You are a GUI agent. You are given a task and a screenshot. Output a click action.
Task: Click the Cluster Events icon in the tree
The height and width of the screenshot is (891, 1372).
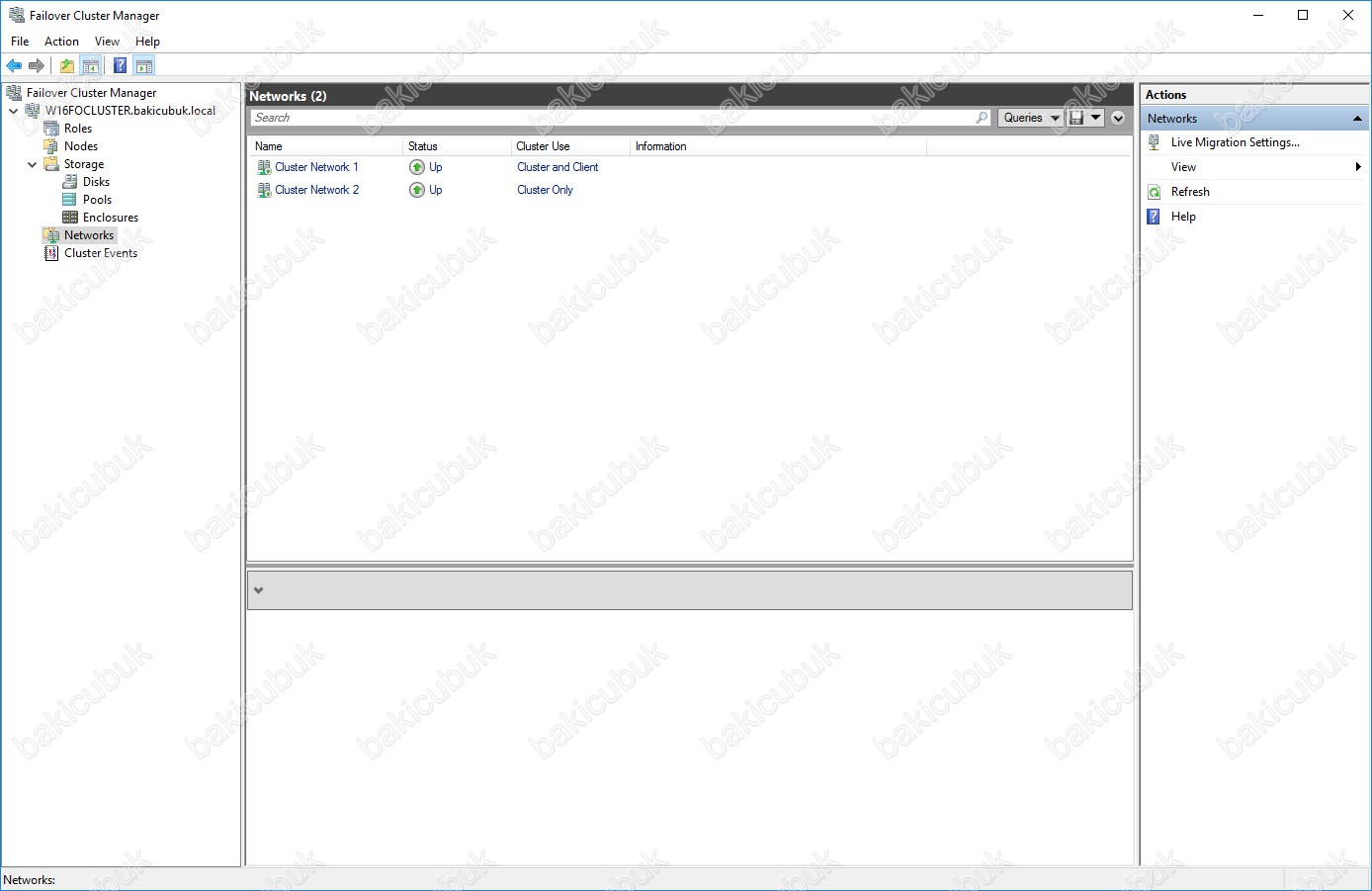pos(51,253)
